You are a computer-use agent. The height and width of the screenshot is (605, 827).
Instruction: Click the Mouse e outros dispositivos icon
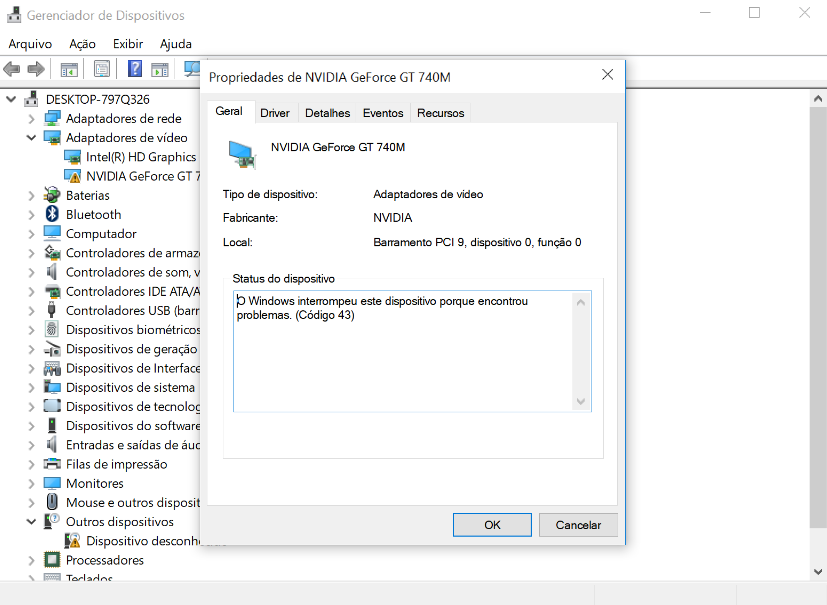pos(52,502)
